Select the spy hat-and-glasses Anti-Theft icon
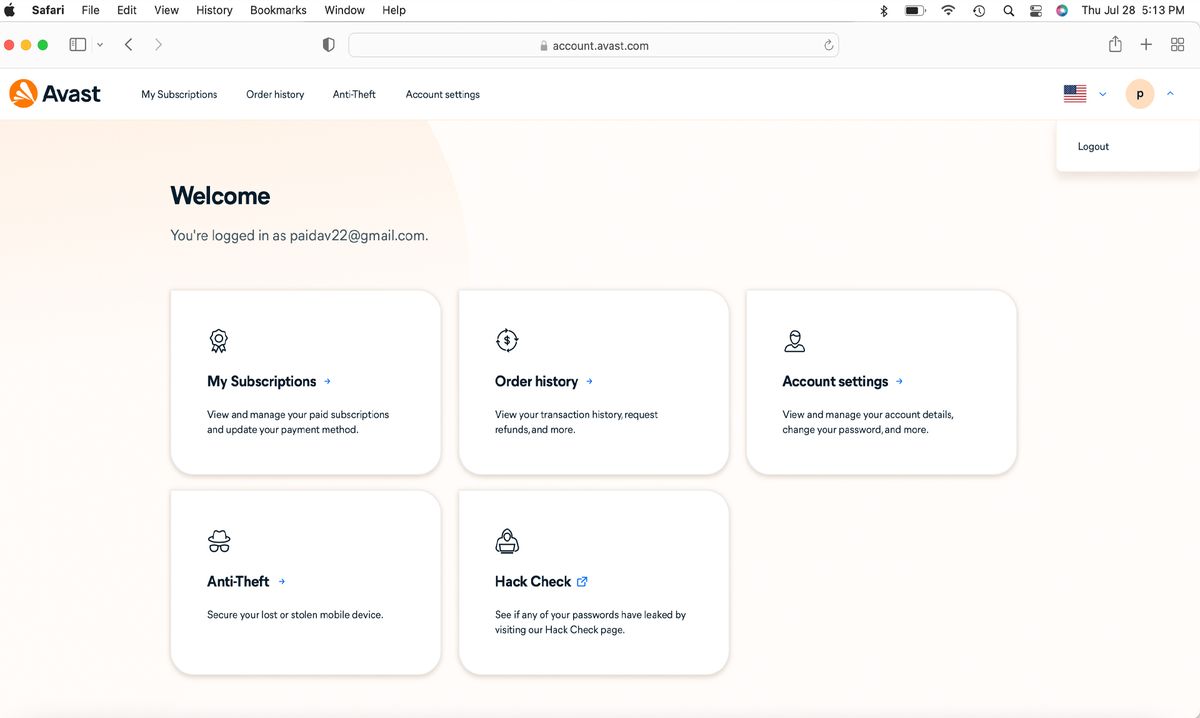 tap(219, 540)
